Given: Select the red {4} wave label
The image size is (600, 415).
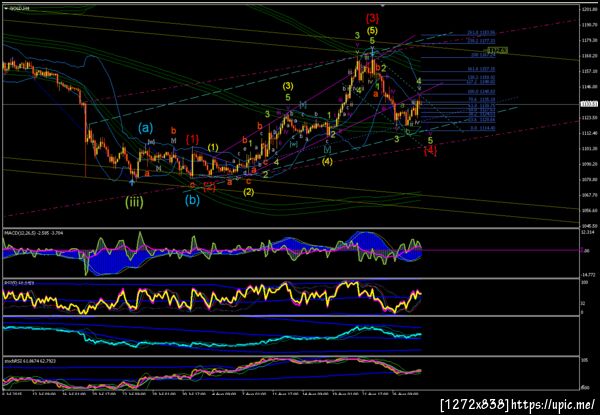Looking at the screenshot, I should point(430,151).
